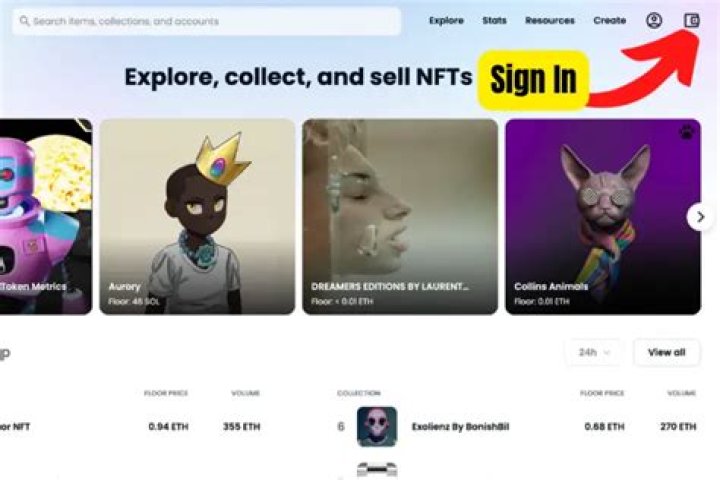720x480 pixels.
Task: Focus the search items and collections field
Action: [207, 21]
